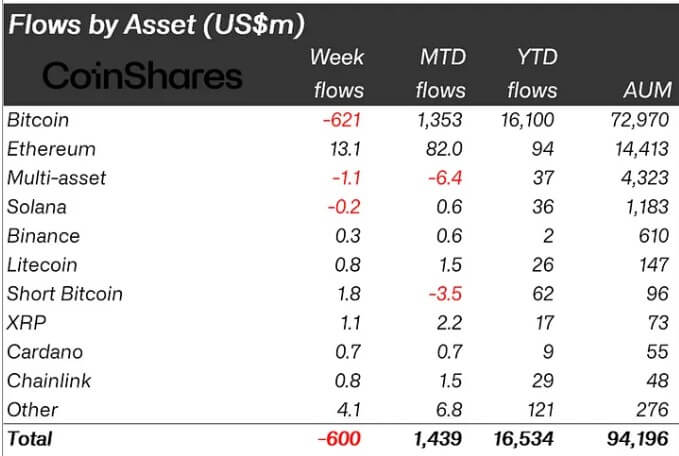Click the Total weekly flows value -600

[x=339, y=439]
